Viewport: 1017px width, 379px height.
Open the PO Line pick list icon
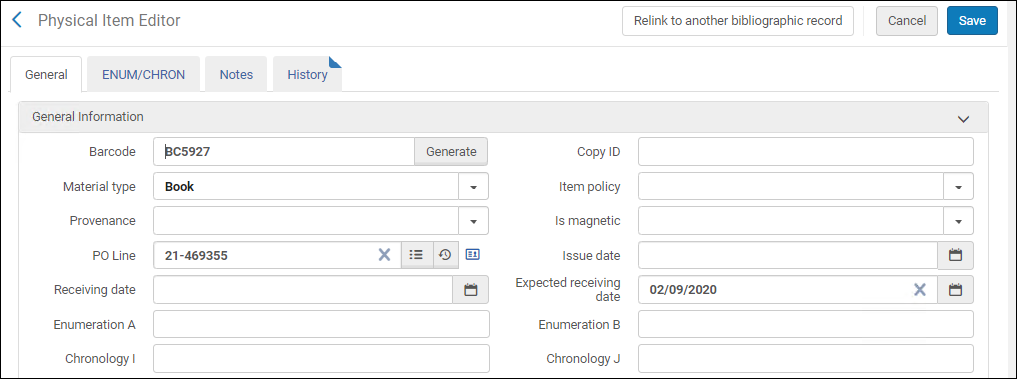pos(416,255)
